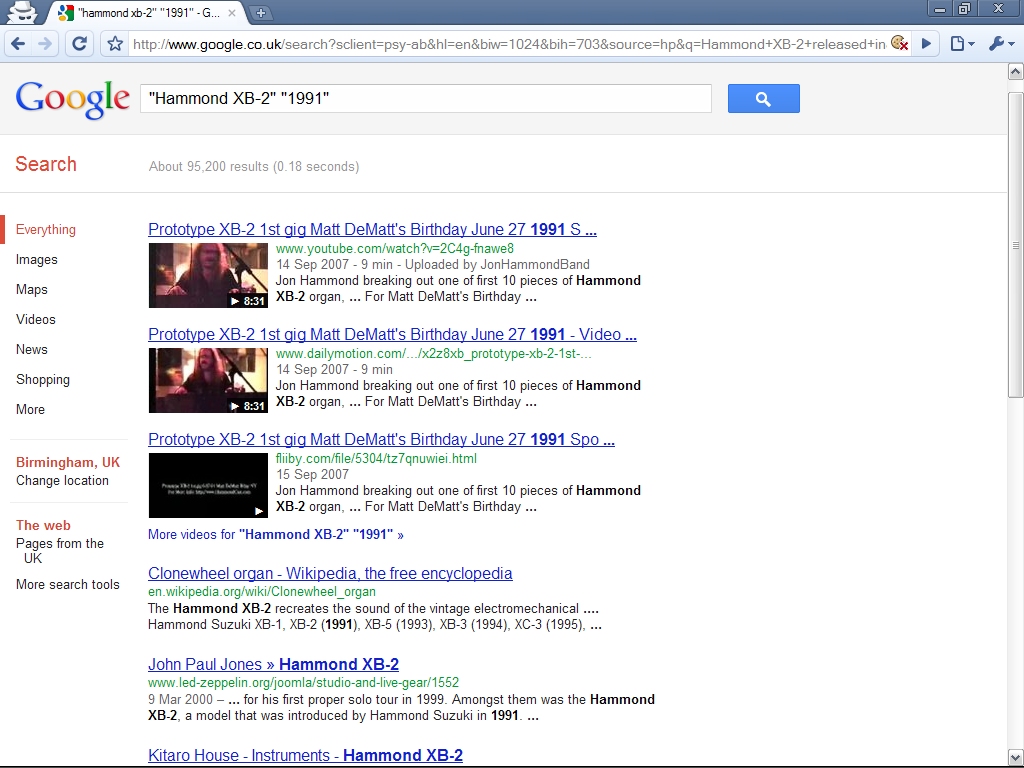1024x768 pixels.
Task: Switch to News results
Action: (31, 349)
